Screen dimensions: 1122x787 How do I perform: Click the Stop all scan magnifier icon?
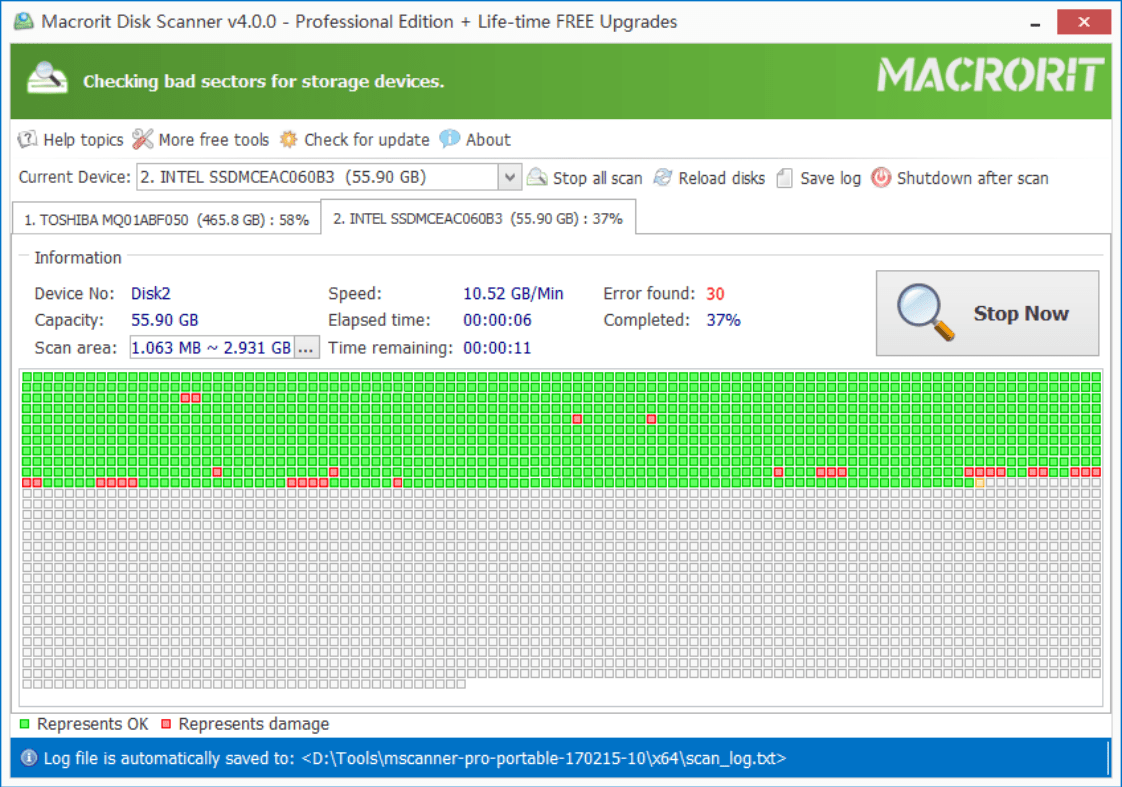pyautogui.click(x=537, y=177)
